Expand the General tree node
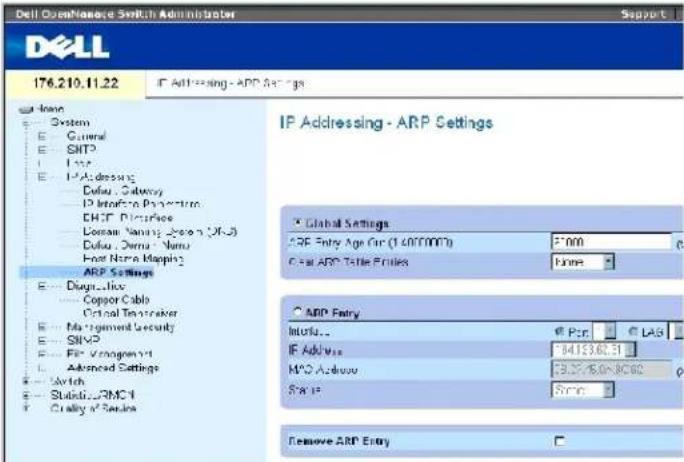This screenshot has height=462, width=684. click(x=41, y=137)
